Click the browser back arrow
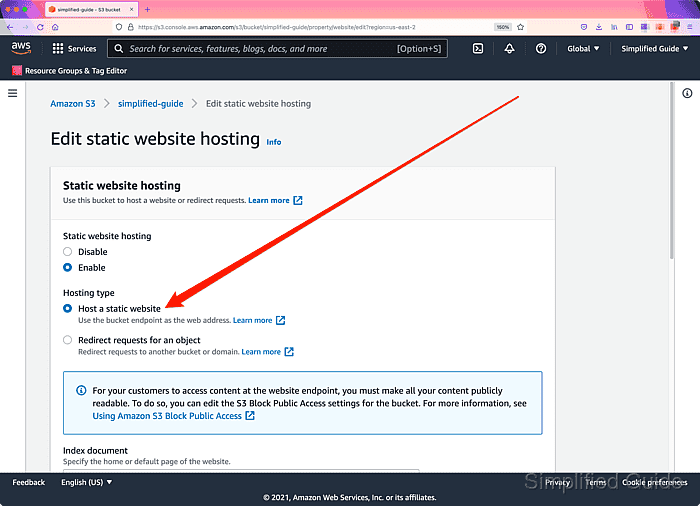The height and width of the screenshot is (506, 700). pos(10,27)
